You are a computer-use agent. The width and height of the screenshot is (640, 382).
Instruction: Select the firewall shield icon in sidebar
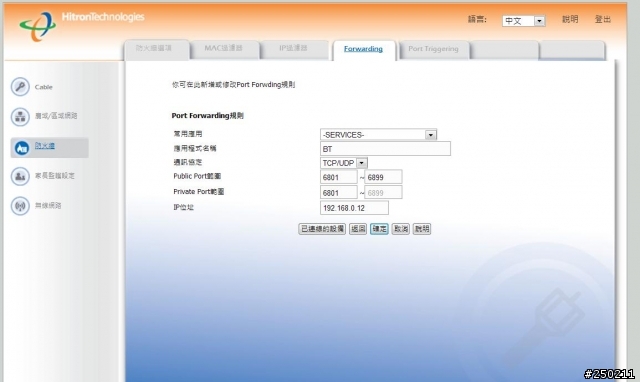tap(22, 148)
